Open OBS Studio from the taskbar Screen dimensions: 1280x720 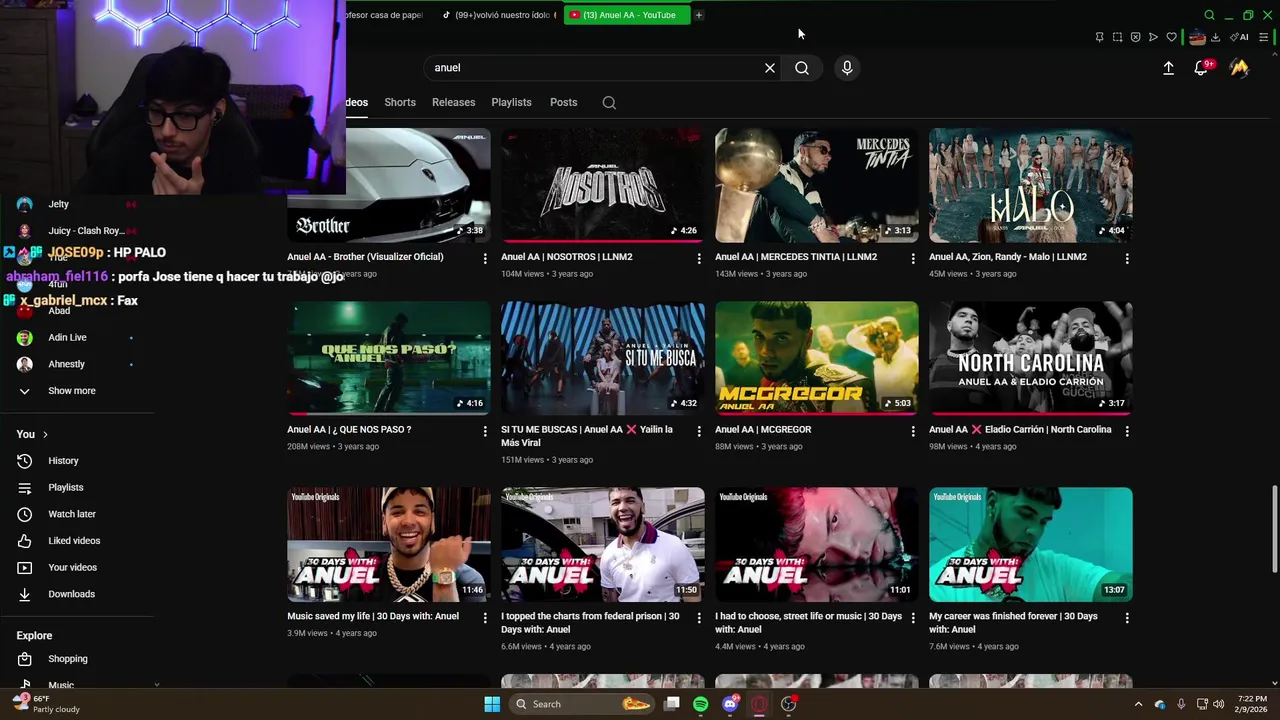pyautogui.click(x=789, y=704)
